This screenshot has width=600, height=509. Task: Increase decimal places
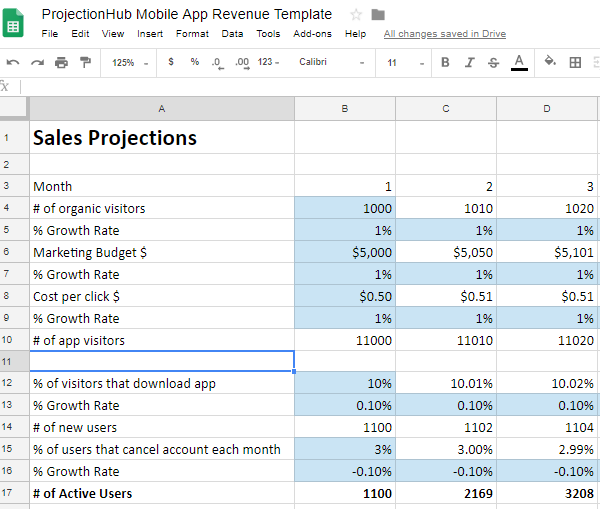tap(242, 63)
